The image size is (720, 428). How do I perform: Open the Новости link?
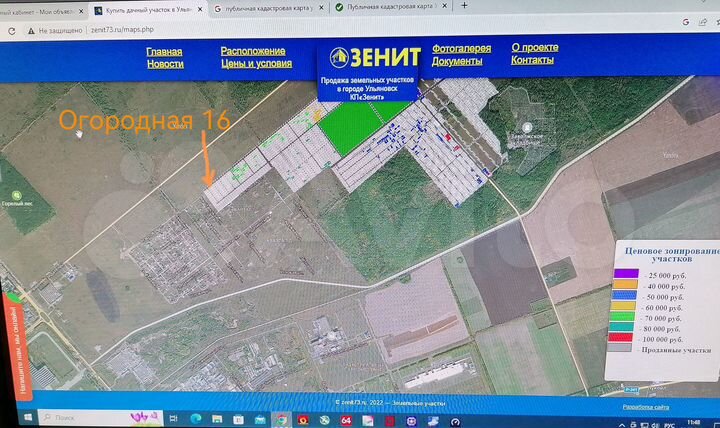(164, 64)
